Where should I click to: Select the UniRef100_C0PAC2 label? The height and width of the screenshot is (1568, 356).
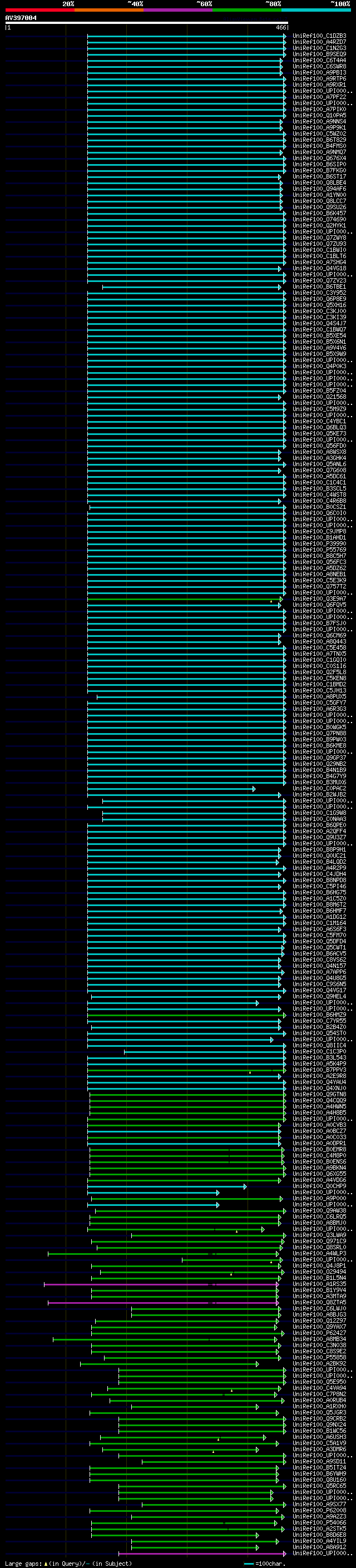pos(319,788)
